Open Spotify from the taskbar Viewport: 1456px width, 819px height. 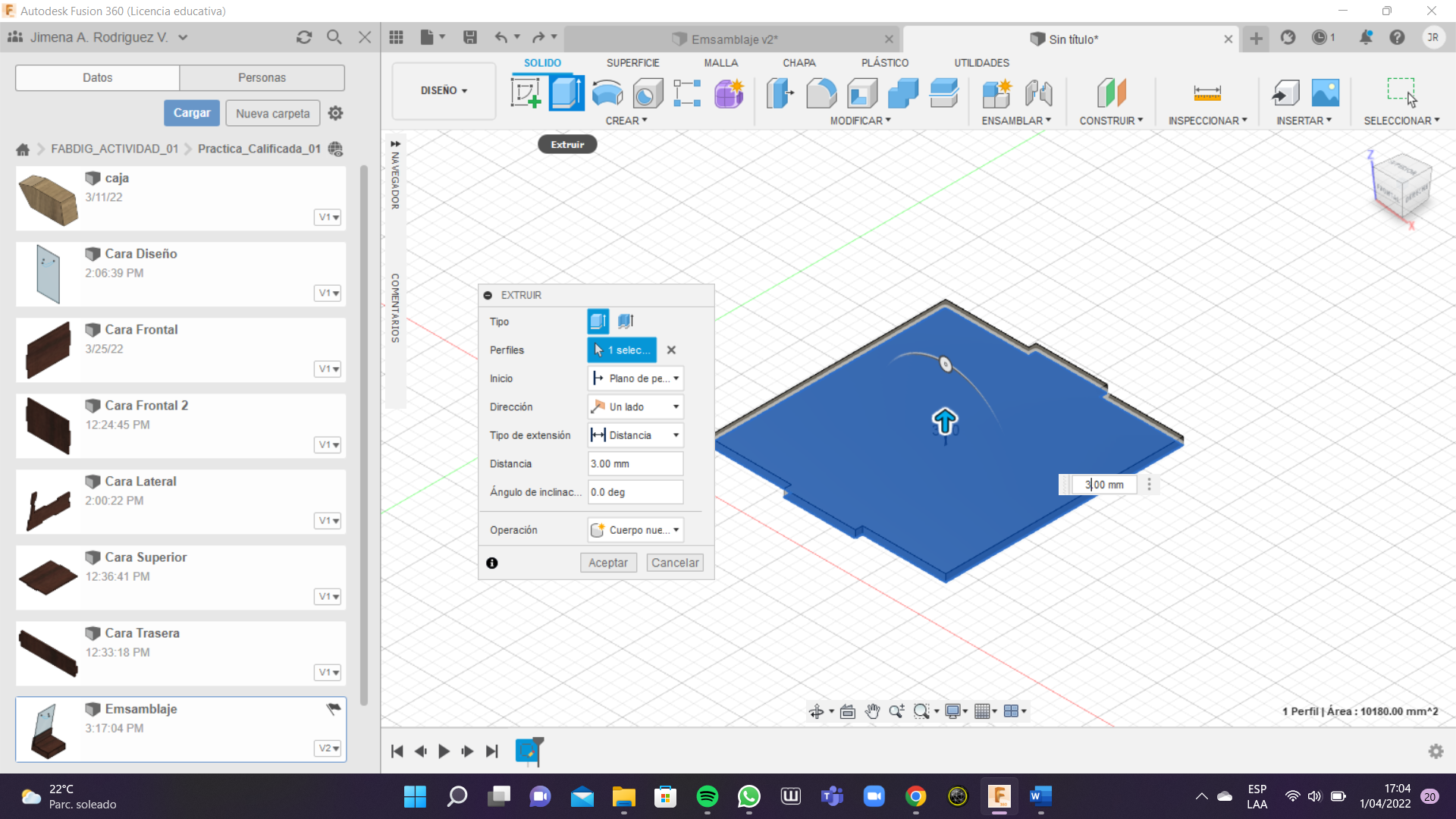coord(707,796)
